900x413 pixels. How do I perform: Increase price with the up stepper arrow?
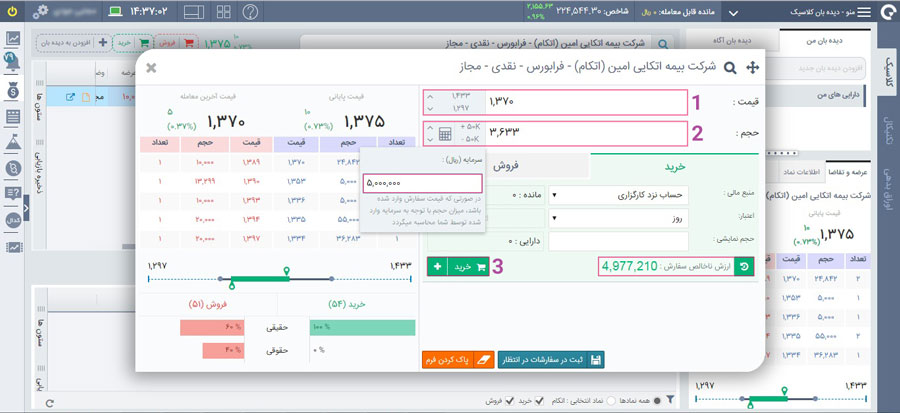(x=431, y=97)
